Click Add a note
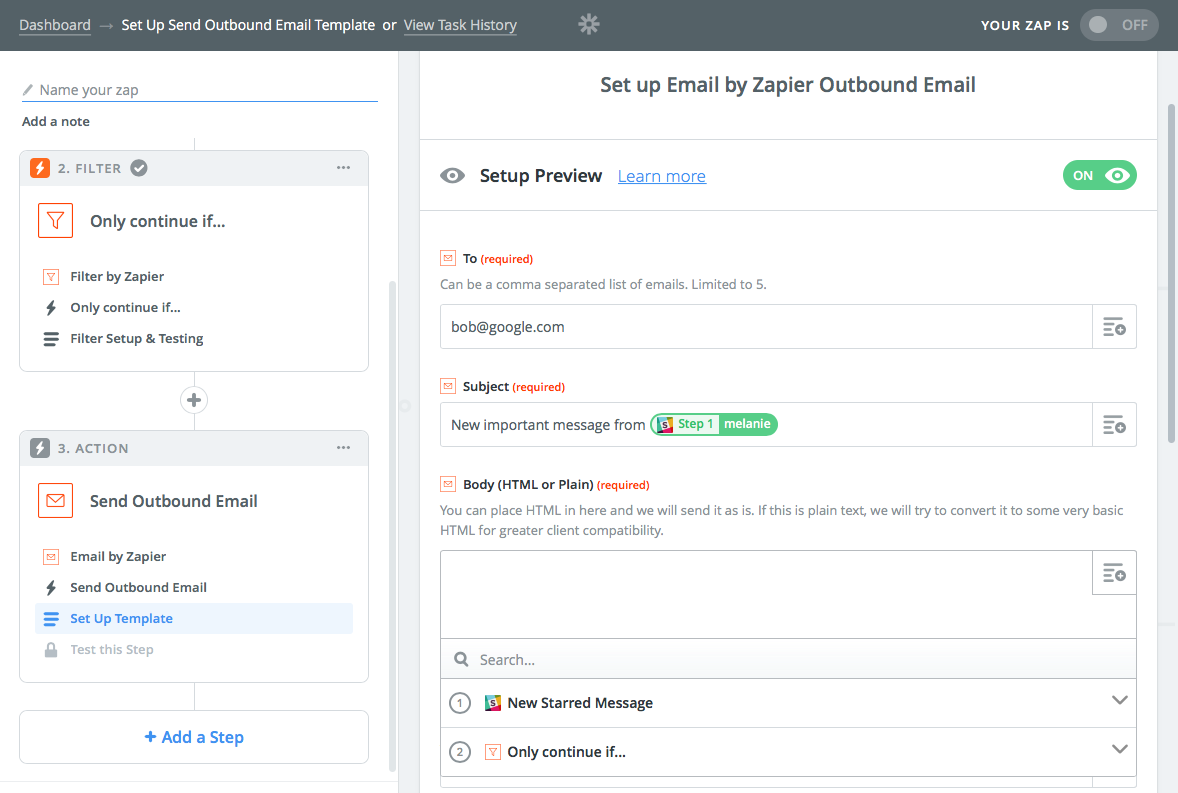 (x=56, y=122)
